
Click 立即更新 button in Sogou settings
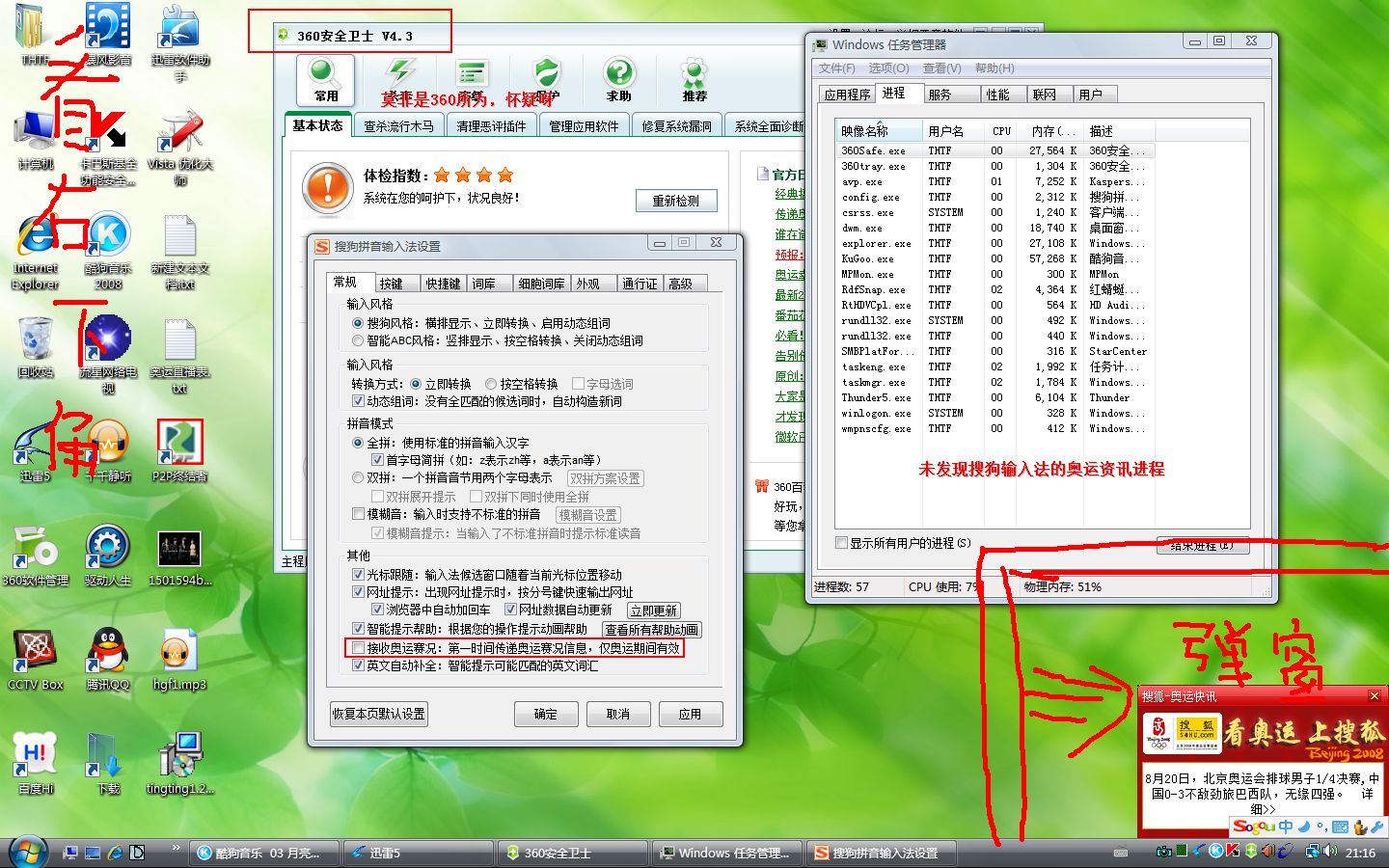[x=653, y=610]
